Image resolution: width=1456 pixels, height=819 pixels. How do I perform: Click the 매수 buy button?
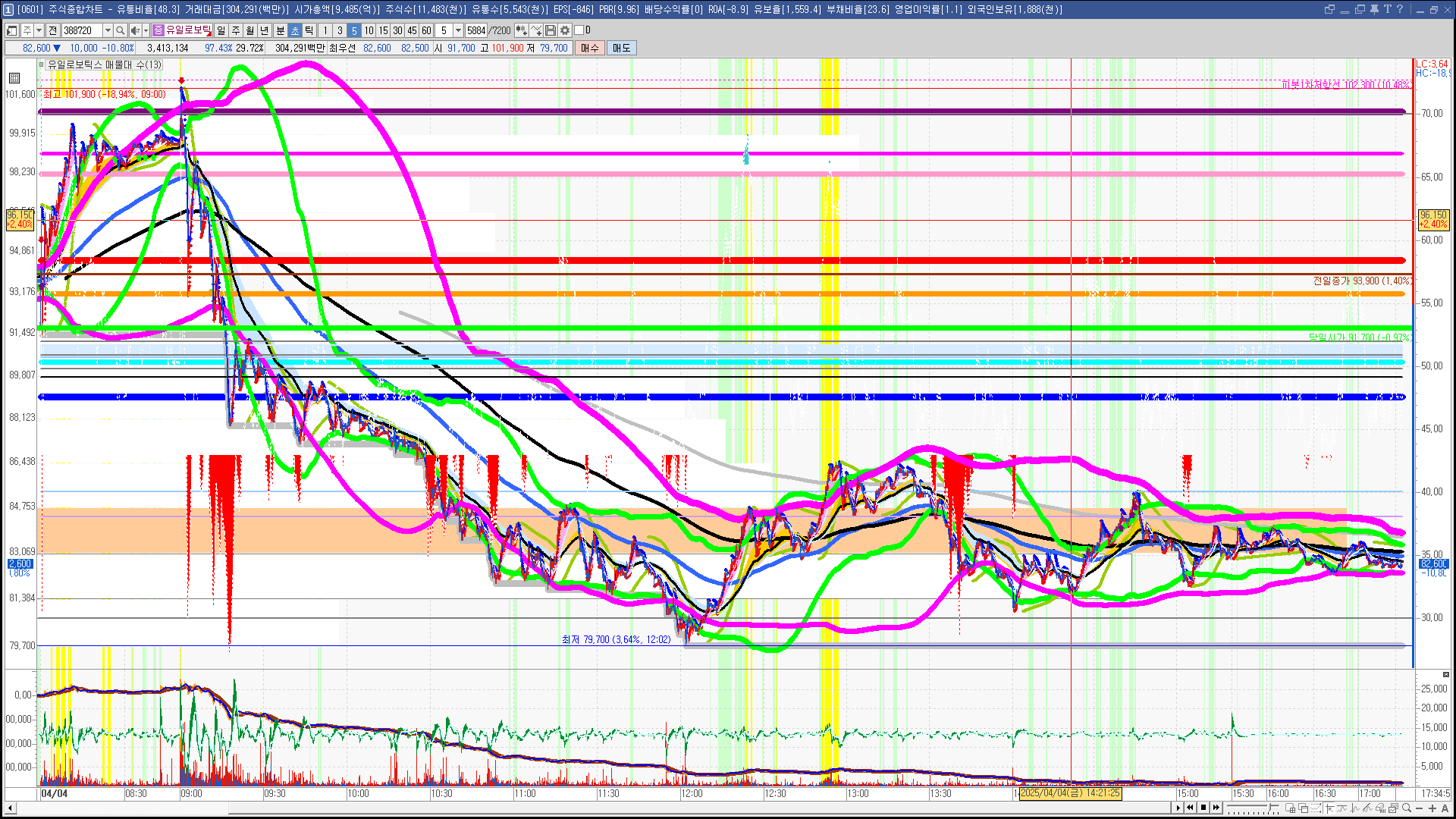point(590,48)
